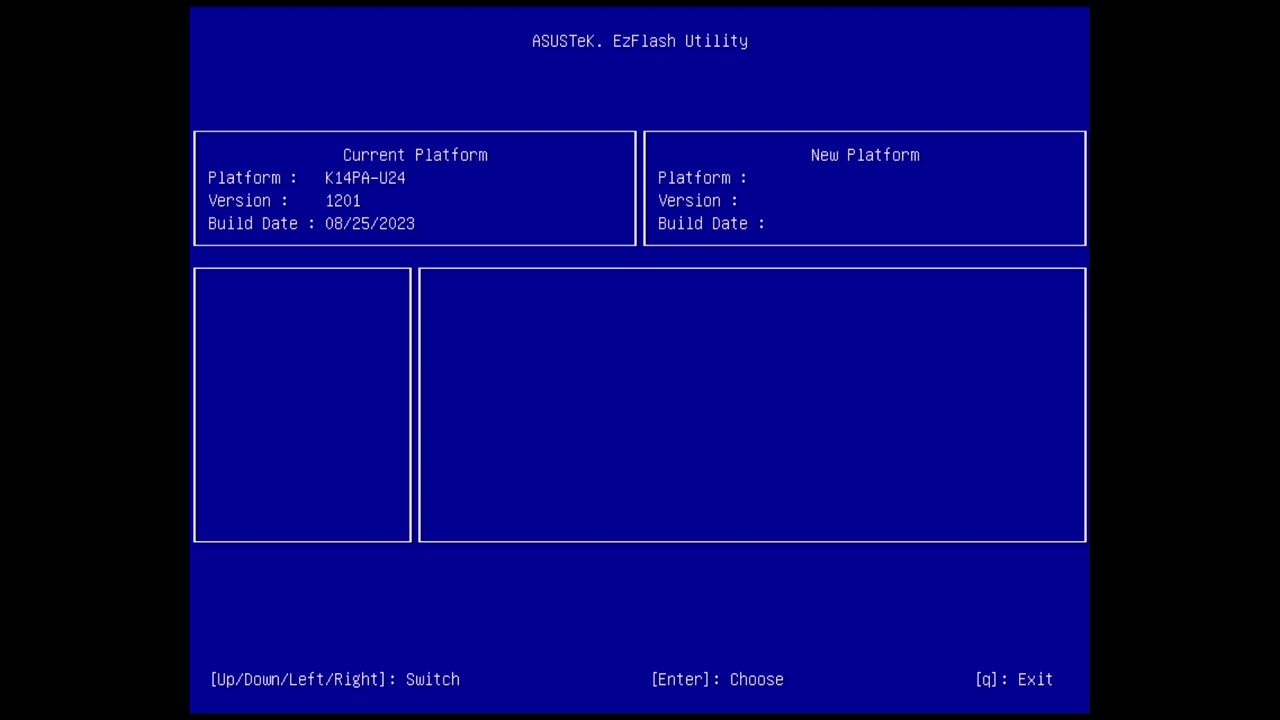The height and width of the screenshot is (720, 1280).
Task: Select the Current Platform heading
Action: pyautogui.click(x=415, y=155)
